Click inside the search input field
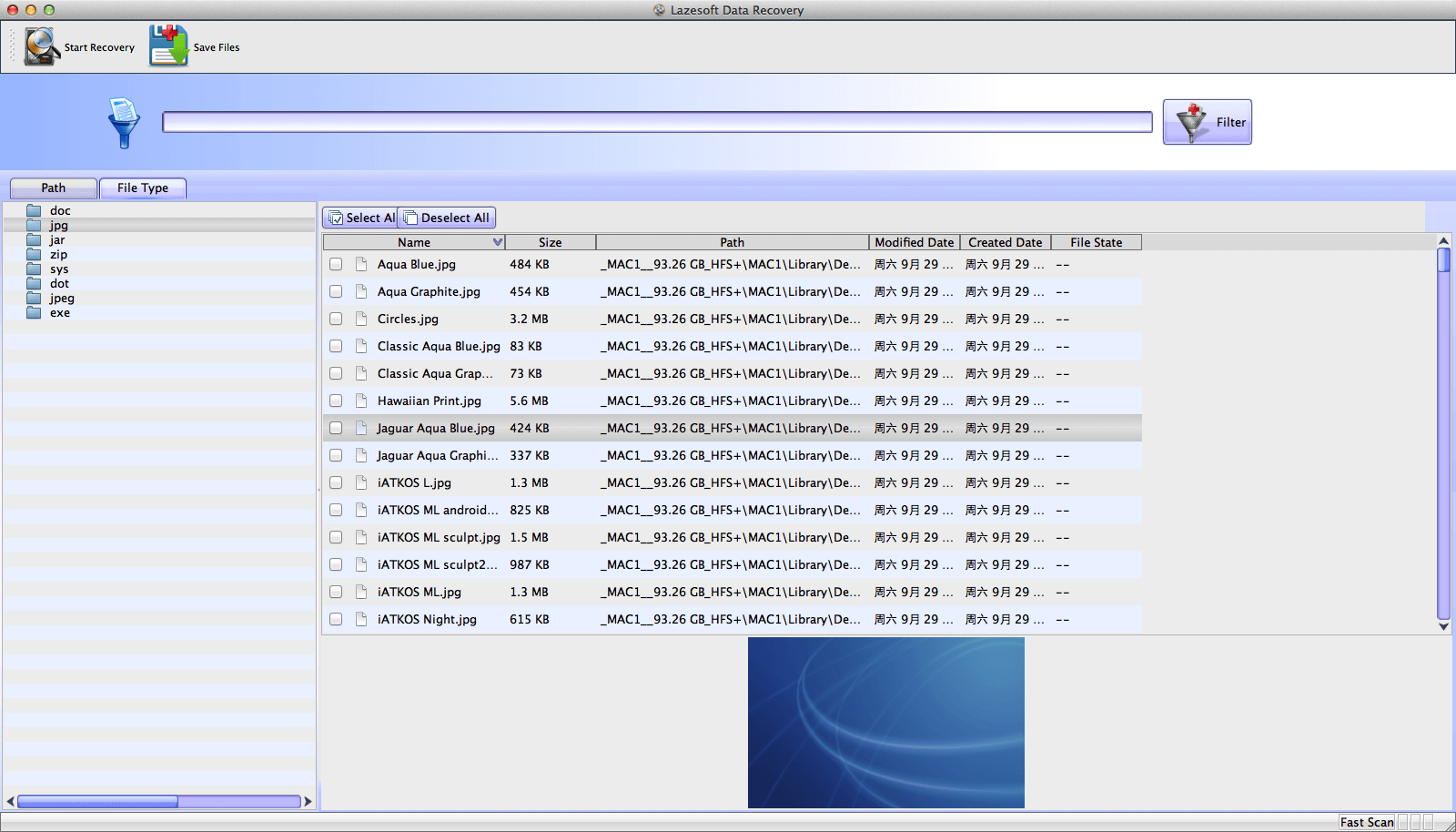 pyautogui.click(x=657, y=121)
